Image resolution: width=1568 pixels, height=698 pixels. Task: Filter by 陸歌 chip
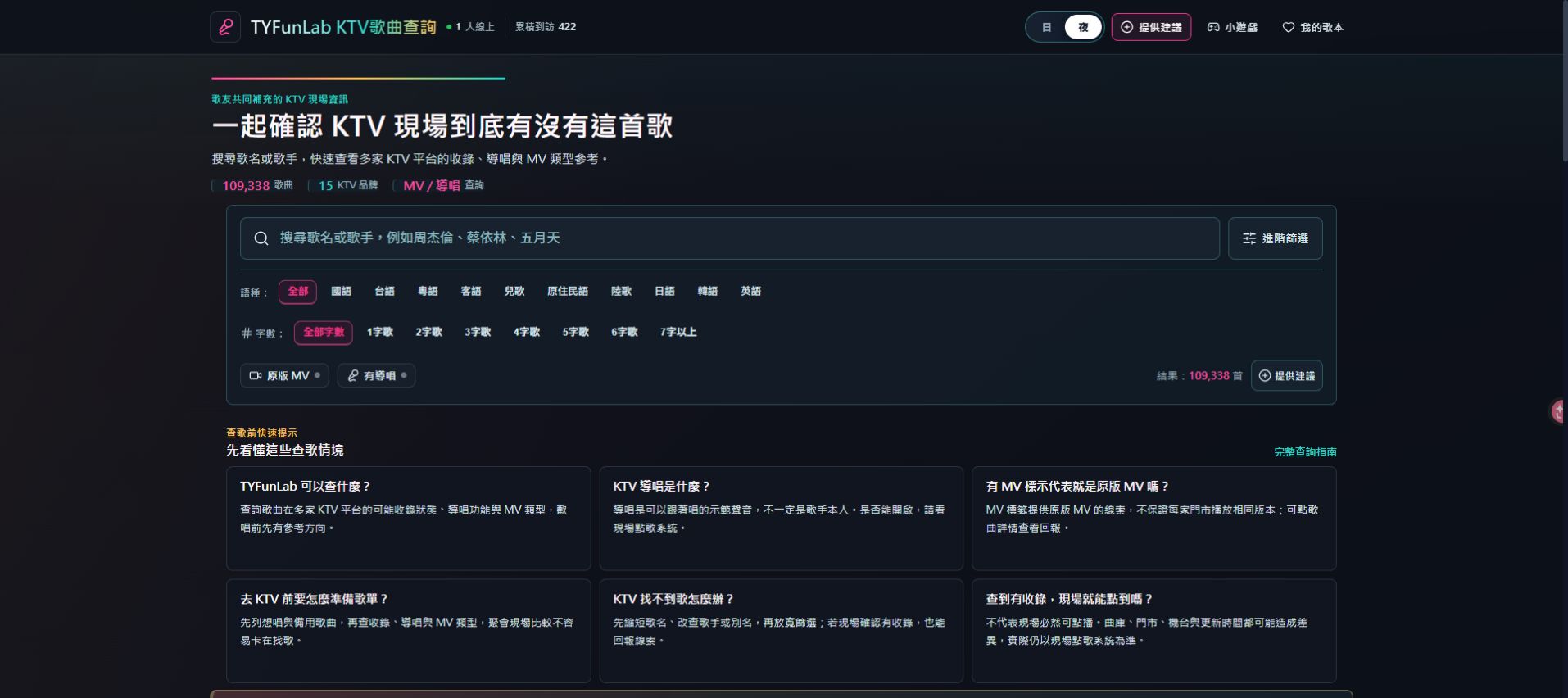coord(622,292)
